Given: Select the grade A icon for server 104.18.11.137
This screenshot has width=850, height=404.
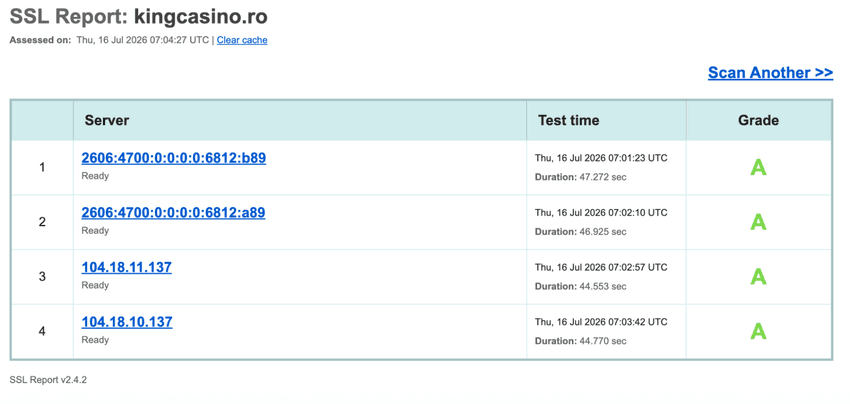Looking at the screenshot, I should 758,277.
